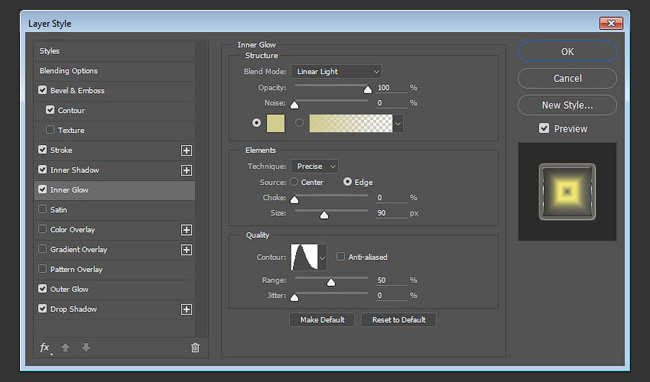The height and width of the screenshot is (382, 650).
Task: Enable Gradient Overlay checkbox
Action: point(42,249)
